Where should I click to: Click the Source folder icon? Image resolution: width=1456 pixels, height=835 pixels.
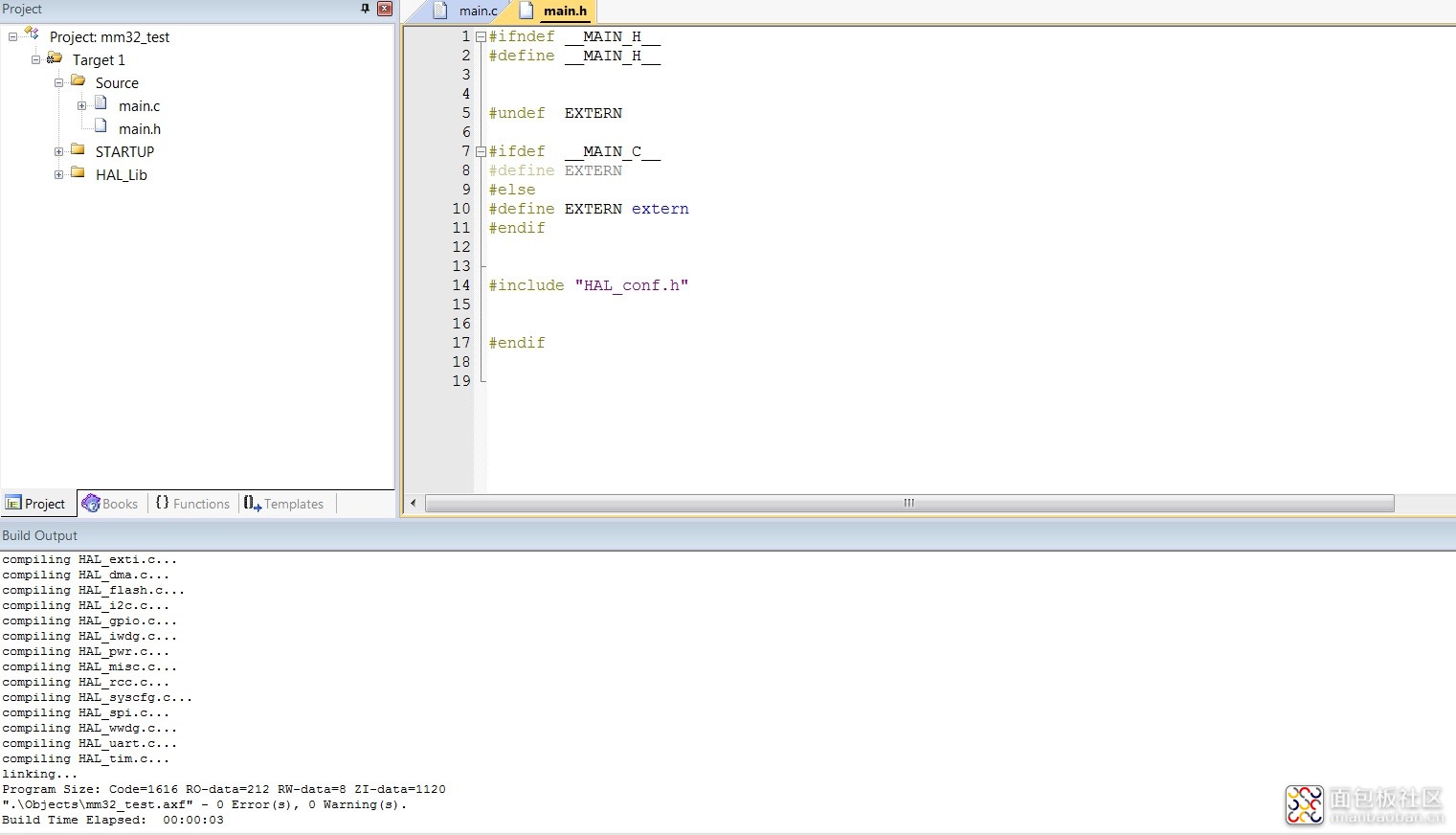(x=78, y=80)
